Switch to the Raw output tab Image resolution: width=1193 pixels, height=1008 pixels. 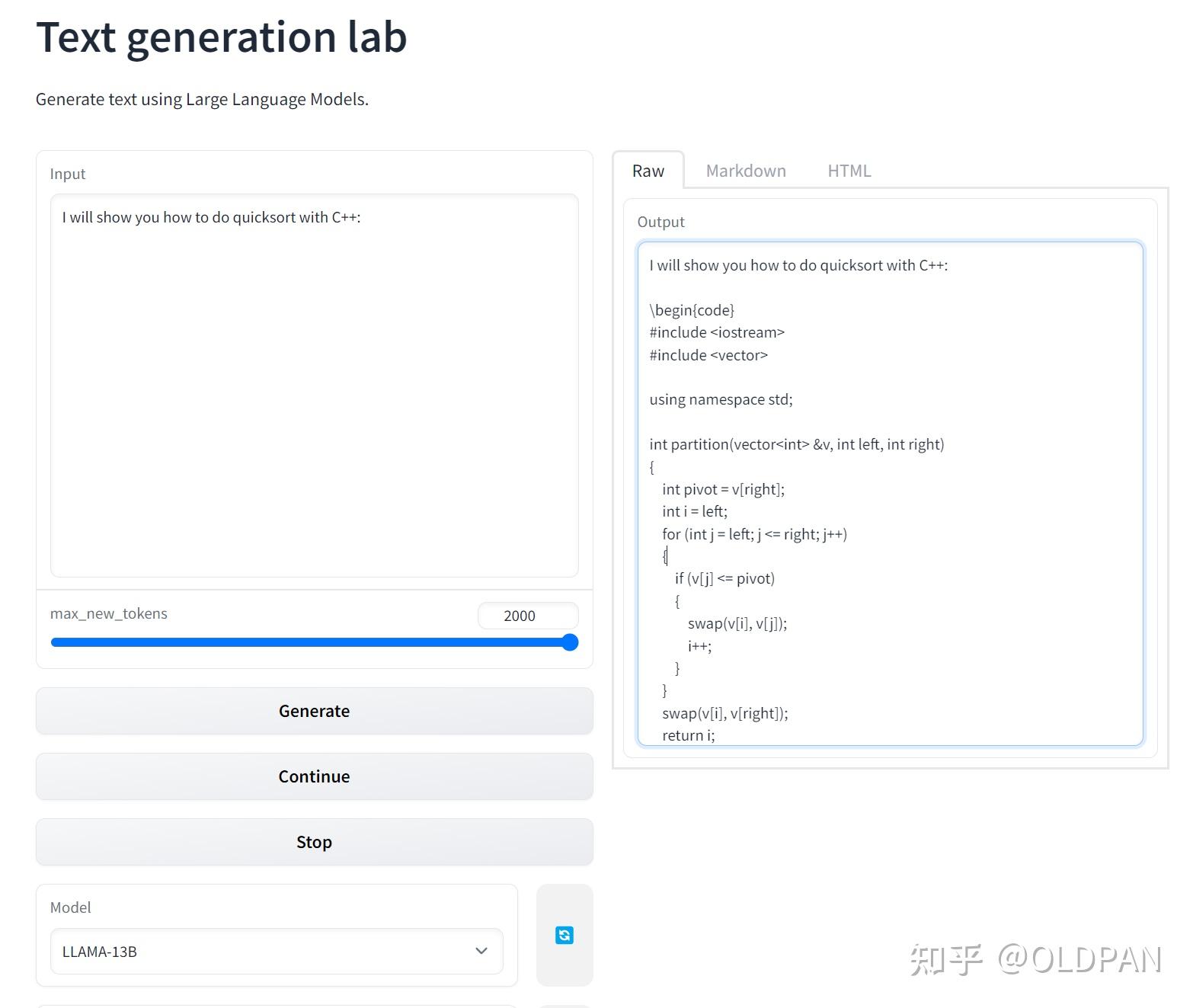[648, 171]
